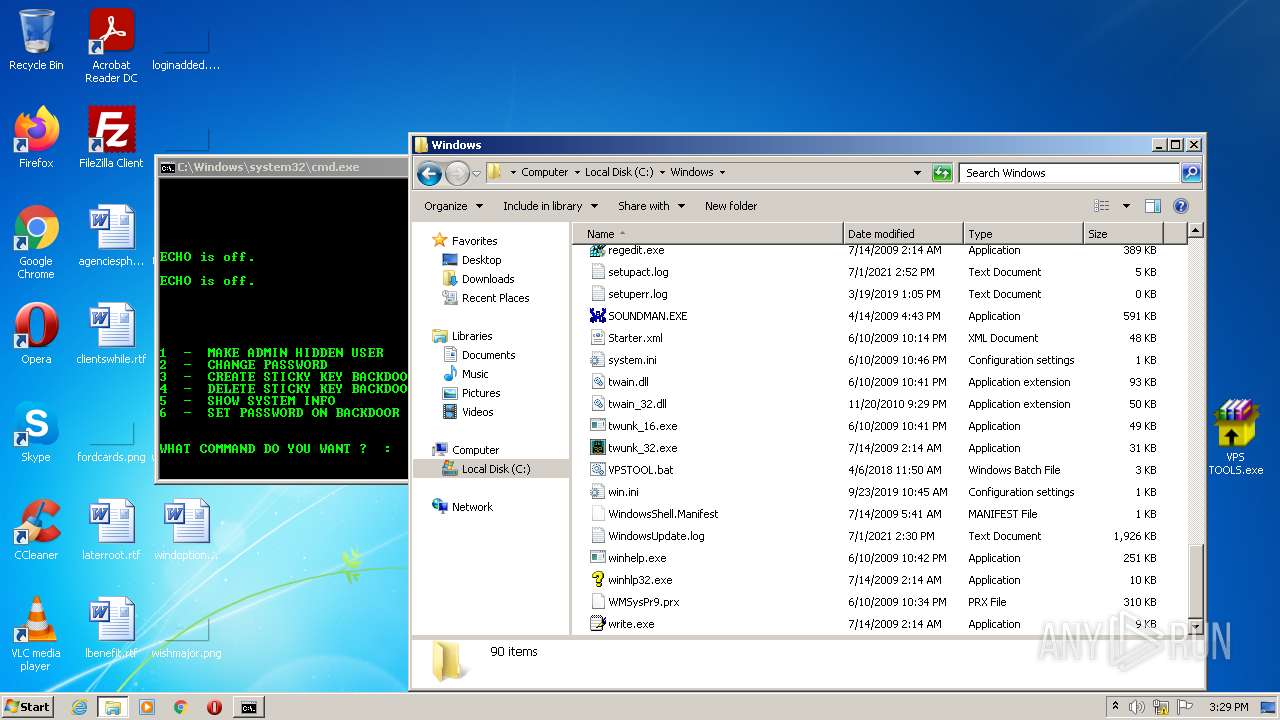Launch CCleaner from the desktop
This screenshot has width=1280, height=720.
[x=36, y=530]
